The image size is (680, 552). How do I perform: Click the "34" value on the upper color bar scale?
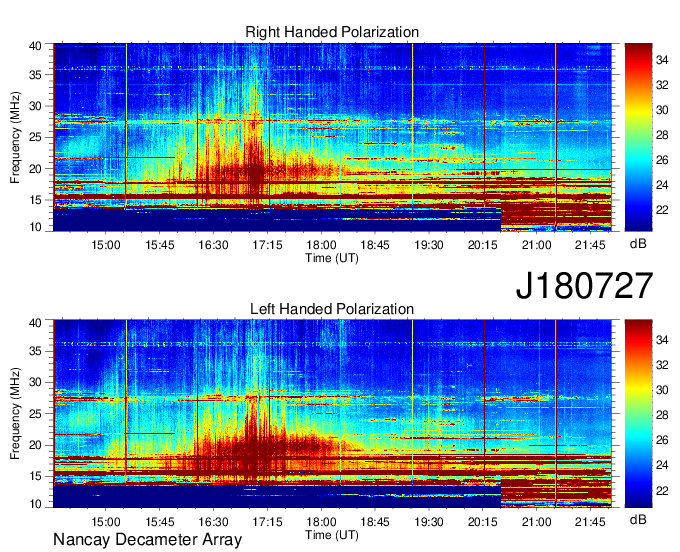pyautogui.click(x=662, y=60)
